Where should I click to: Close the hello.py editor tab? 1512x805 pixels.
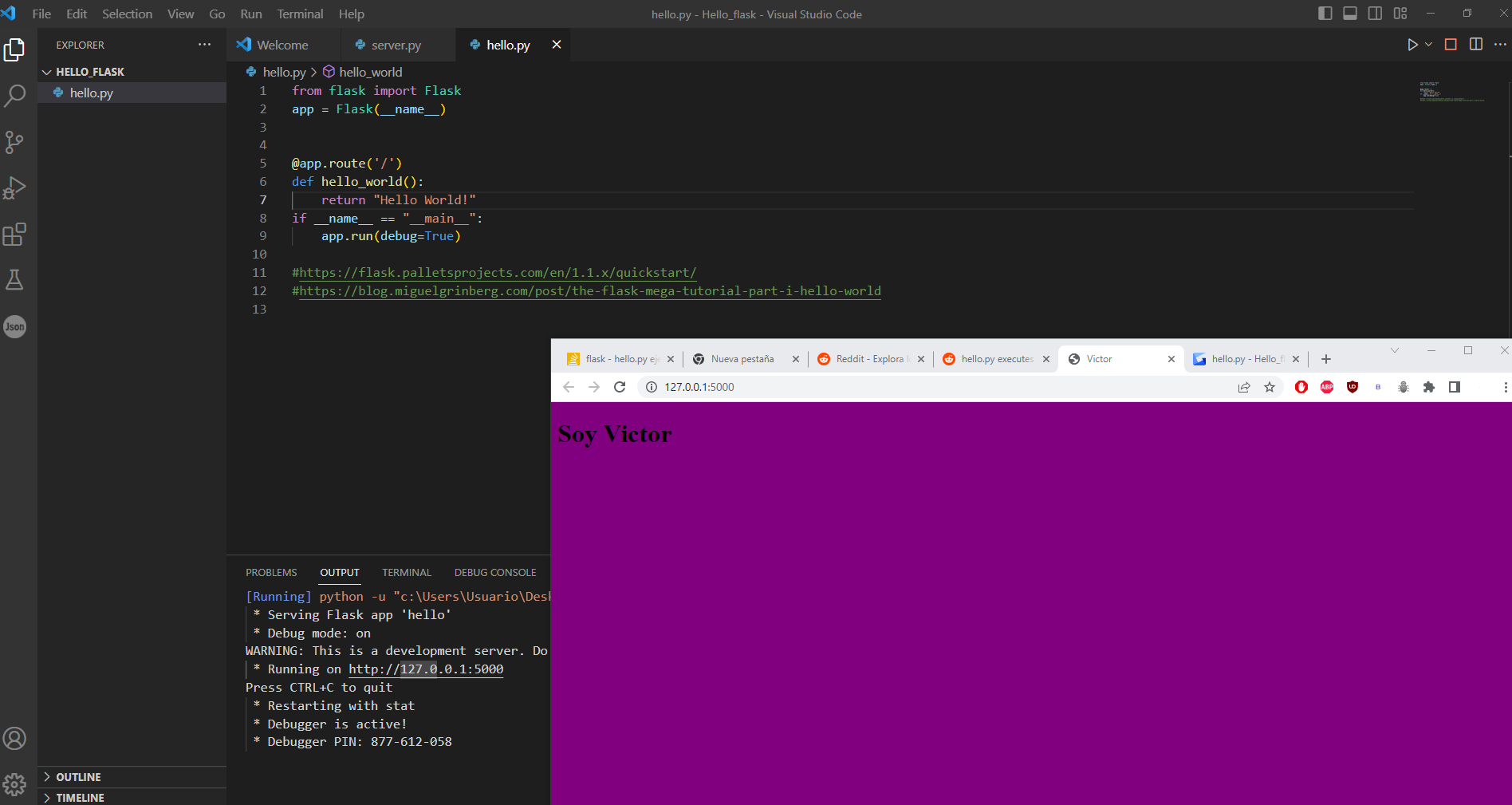(557, 45)
